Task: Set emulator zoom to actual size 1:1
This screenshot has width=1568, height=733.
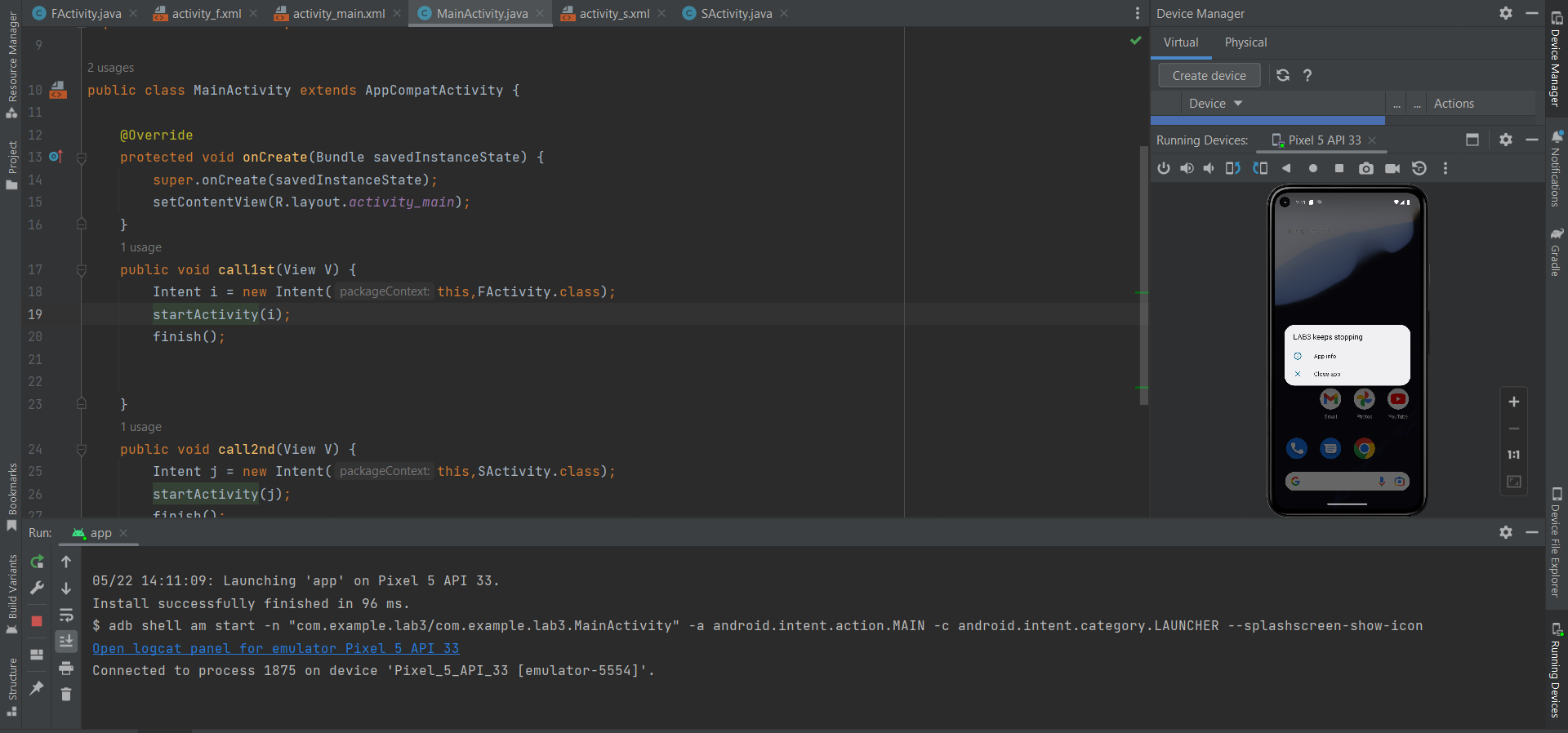Action: pyautogui.click(x=1514, y=455)
